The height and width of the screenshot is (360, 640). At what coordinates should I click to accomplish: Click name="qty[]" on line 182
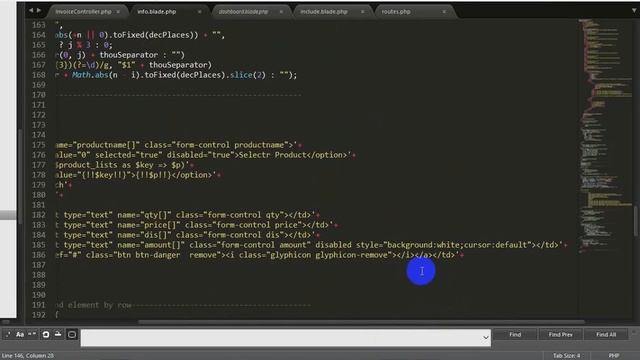(x=144, y=215)
